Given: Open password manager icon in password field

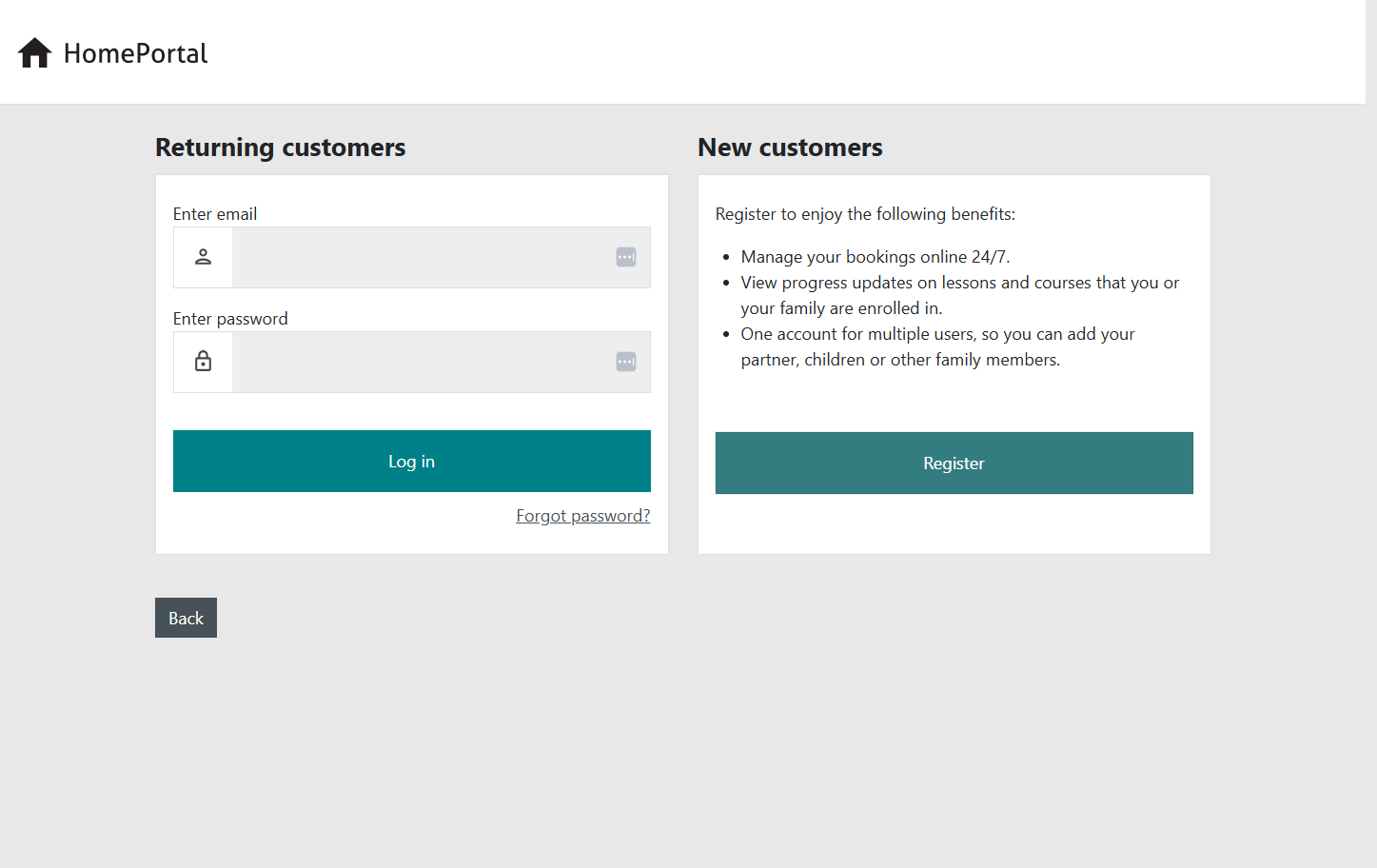Looking at the screenshot, I should click(x=626, y=362).
